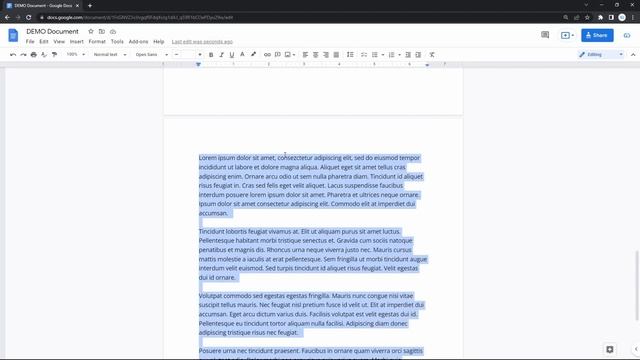Image resolution: width=640 pixels, height=360 pixels.
Task: Open the insert image dropdown arrow
Action: pyautogui.click(x=294, y=55)
